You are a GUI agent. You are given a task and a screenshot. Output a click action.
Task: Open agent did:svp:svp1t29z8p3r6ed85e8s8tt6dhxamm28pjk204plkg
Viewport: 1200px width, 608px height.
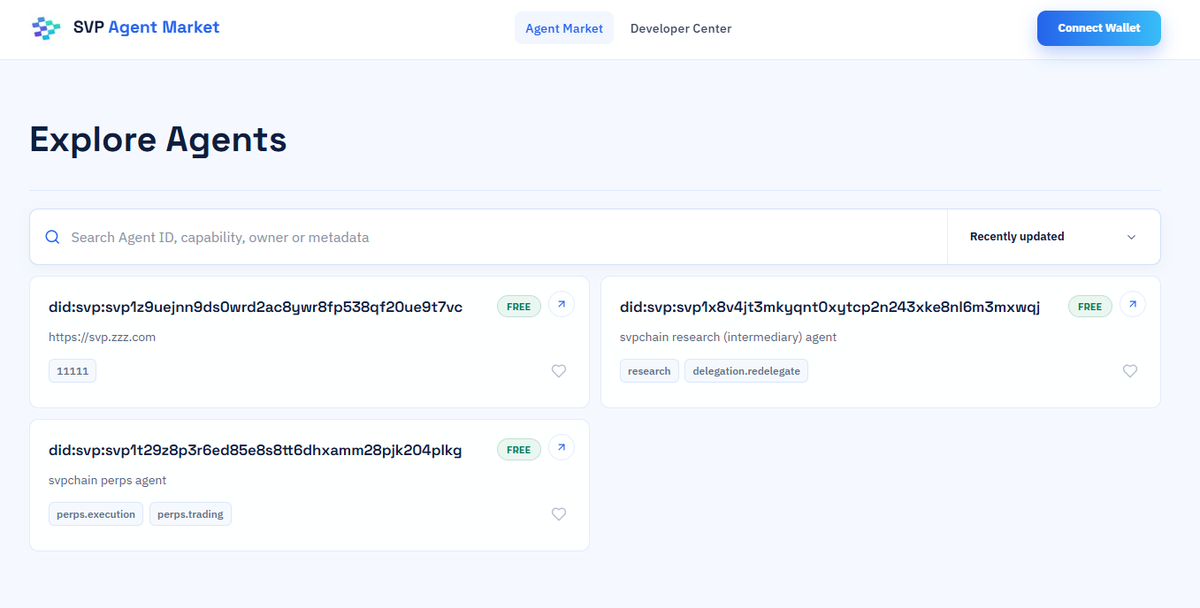click(255, 450)
